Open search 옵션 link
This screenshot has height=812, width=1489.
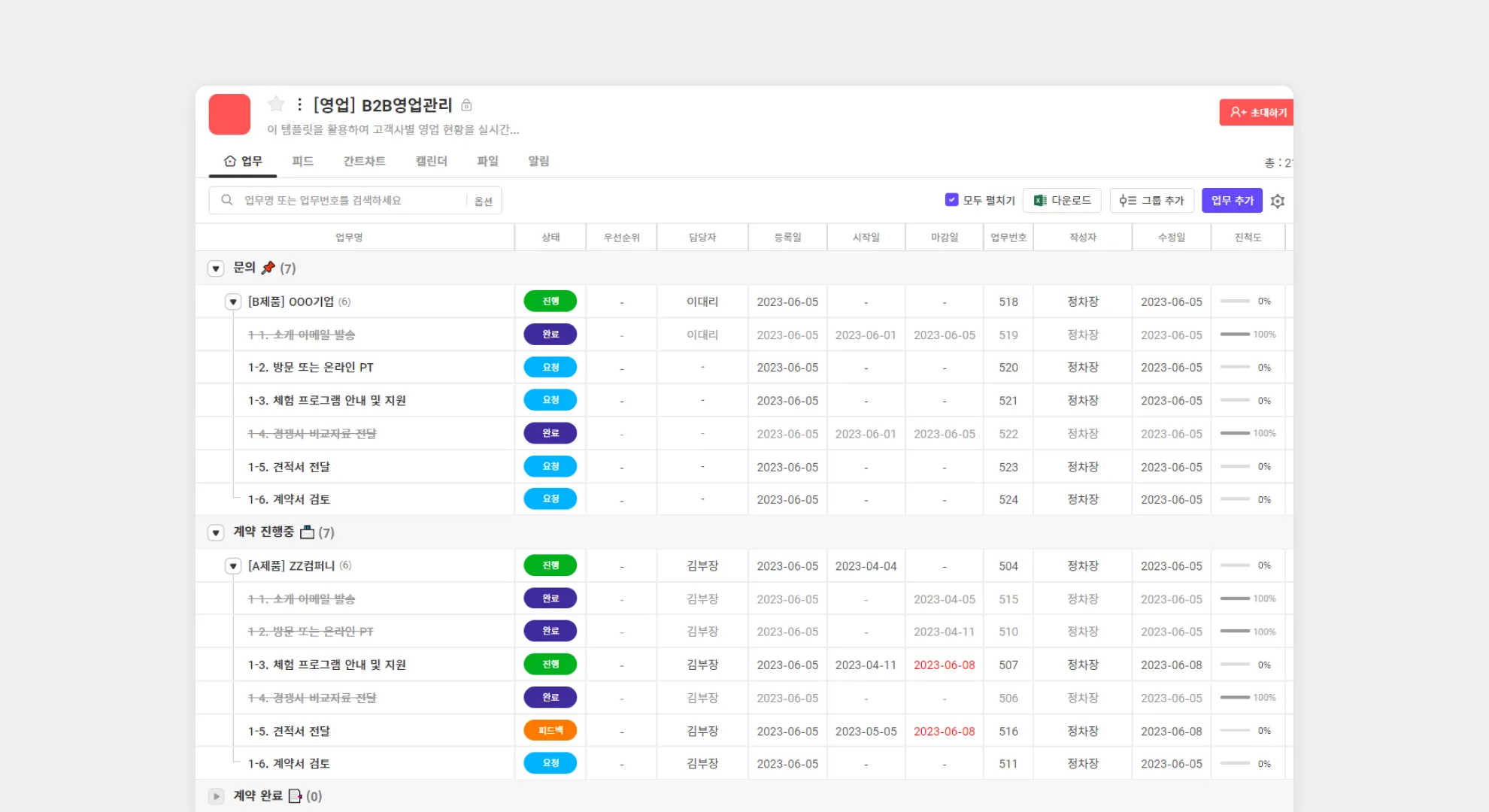[x=484, y=201]
